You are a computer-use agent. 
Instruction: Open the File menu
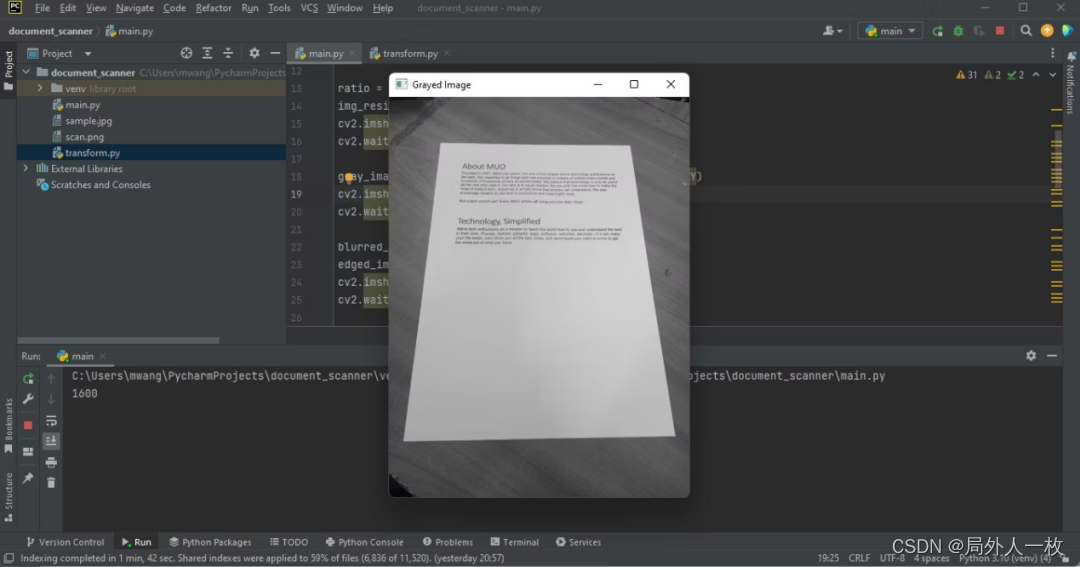(x=42, y=8)
